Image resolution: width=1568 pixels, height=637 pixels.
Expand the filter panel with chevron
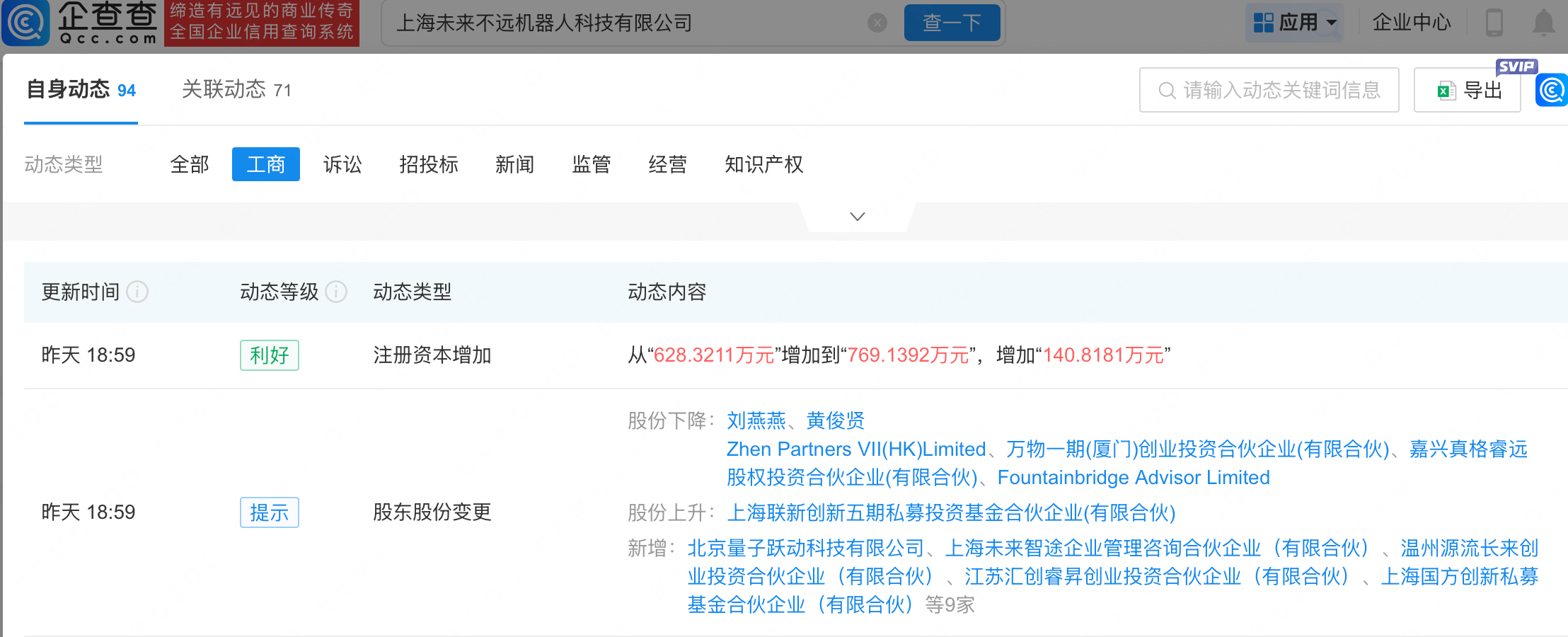click(858, 217)
